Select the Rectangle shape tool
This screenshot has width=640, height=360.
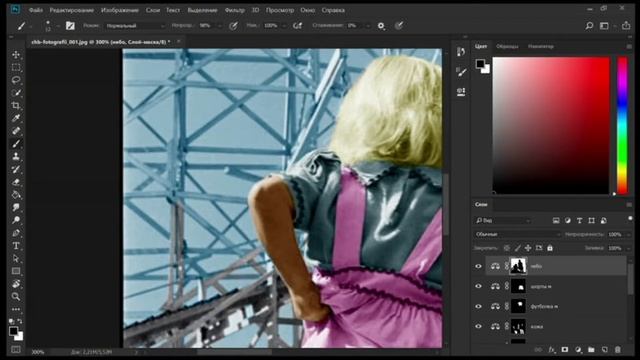(16, 271)
